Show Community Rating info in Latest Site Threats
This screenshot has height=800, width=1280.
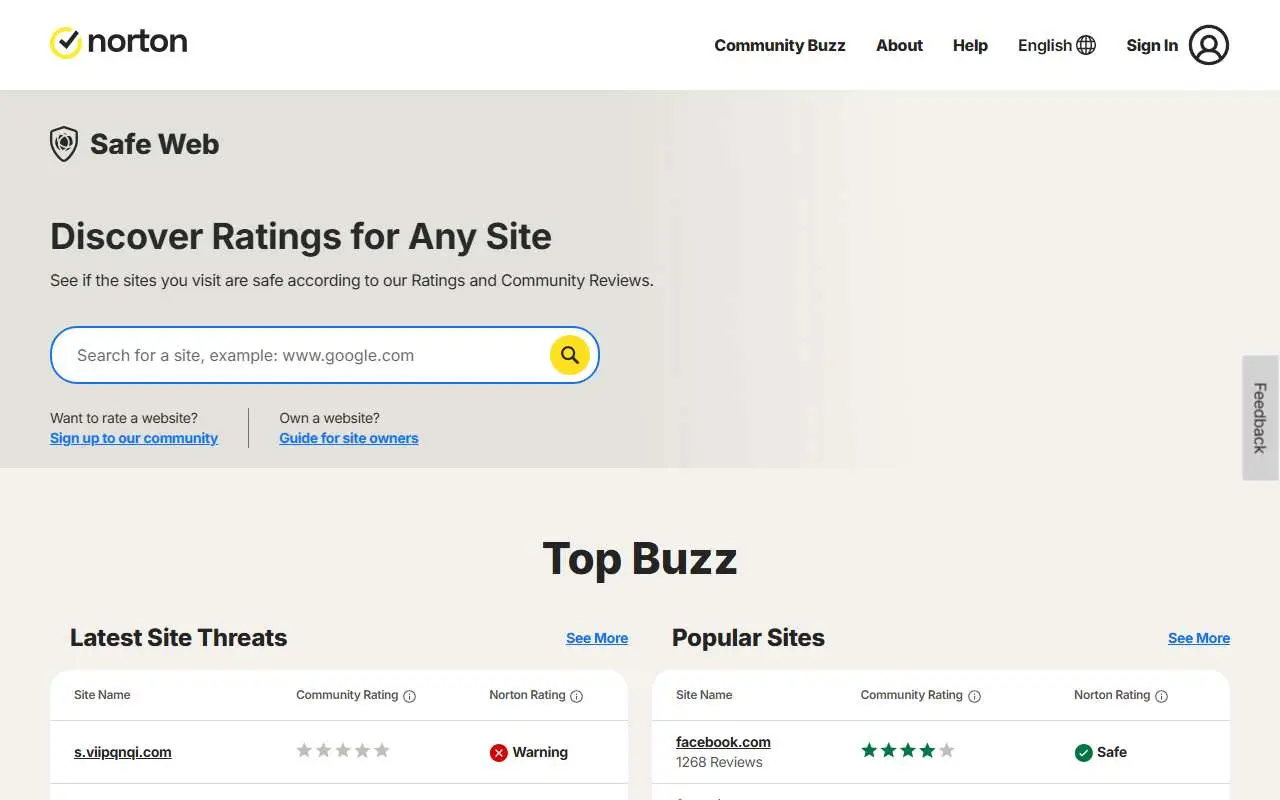click(x=409, y=696)
